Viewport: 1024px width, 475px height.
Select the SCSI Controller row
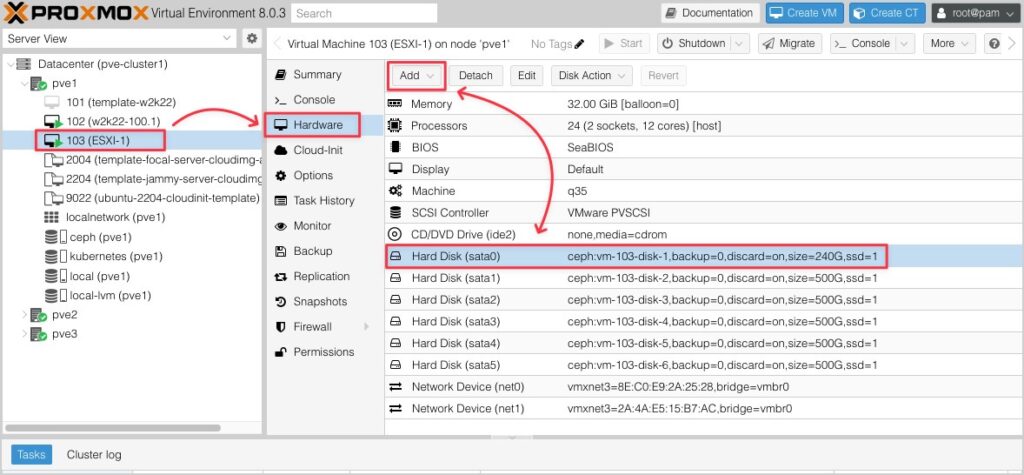coord(704,212)
